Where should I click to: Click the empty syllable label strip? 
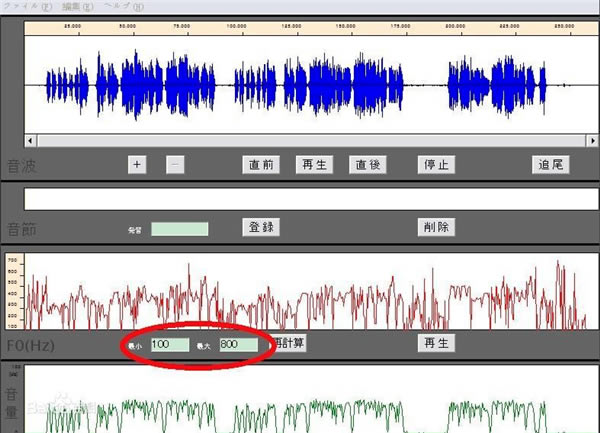tap(308, 198)
